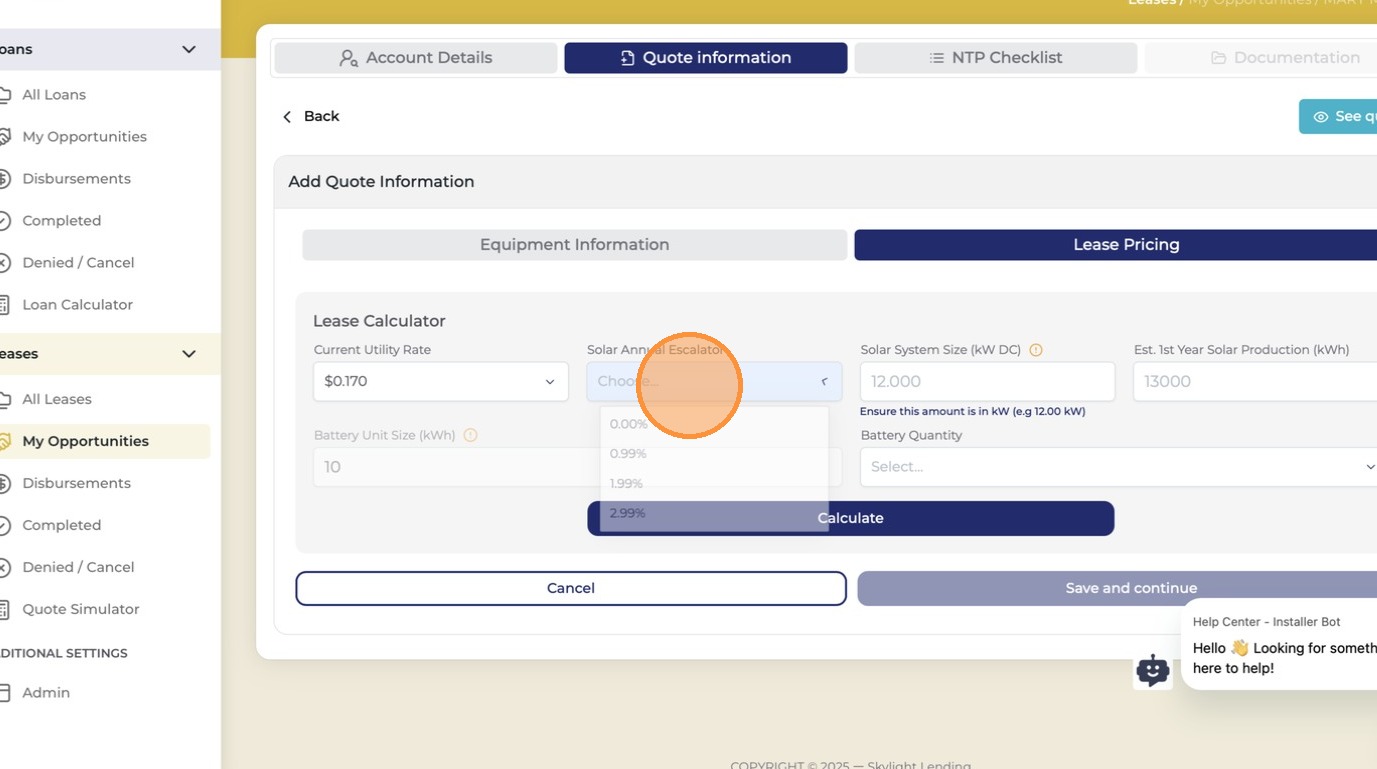Switch to the Account Details tab

click(416, 58)
